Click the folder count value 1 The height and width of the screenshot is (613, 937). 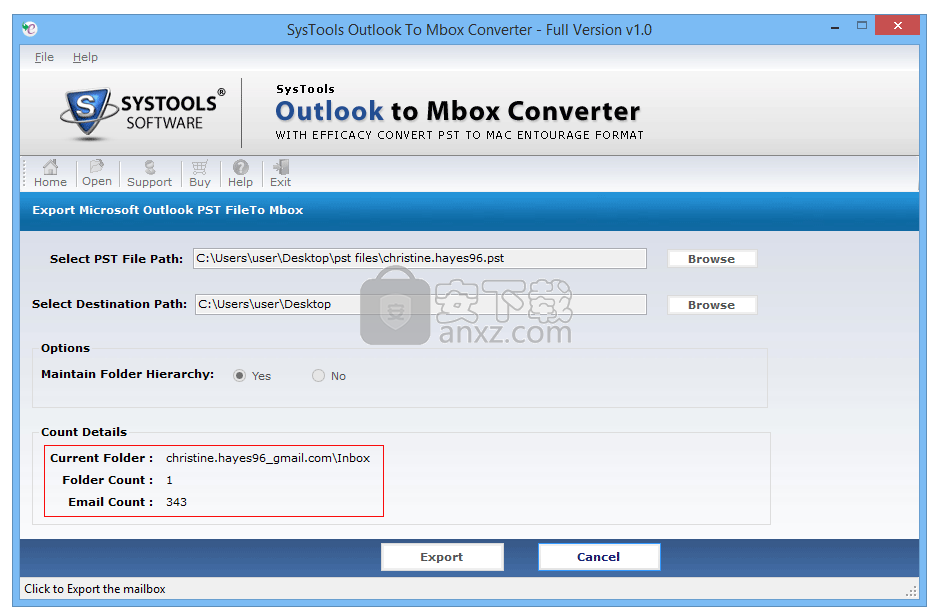[169, 480]
